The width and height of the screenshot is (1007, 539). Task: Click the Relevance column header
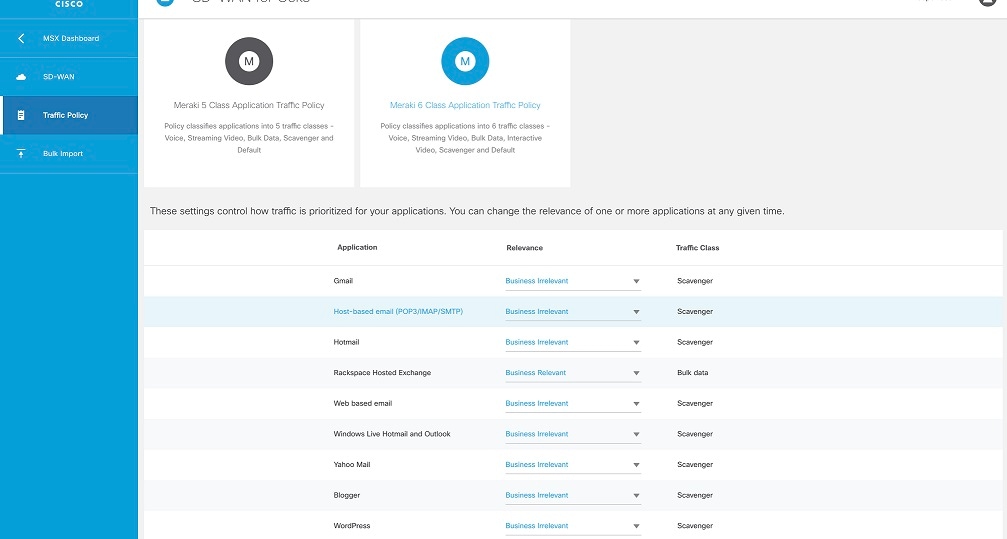click(524, 247)
